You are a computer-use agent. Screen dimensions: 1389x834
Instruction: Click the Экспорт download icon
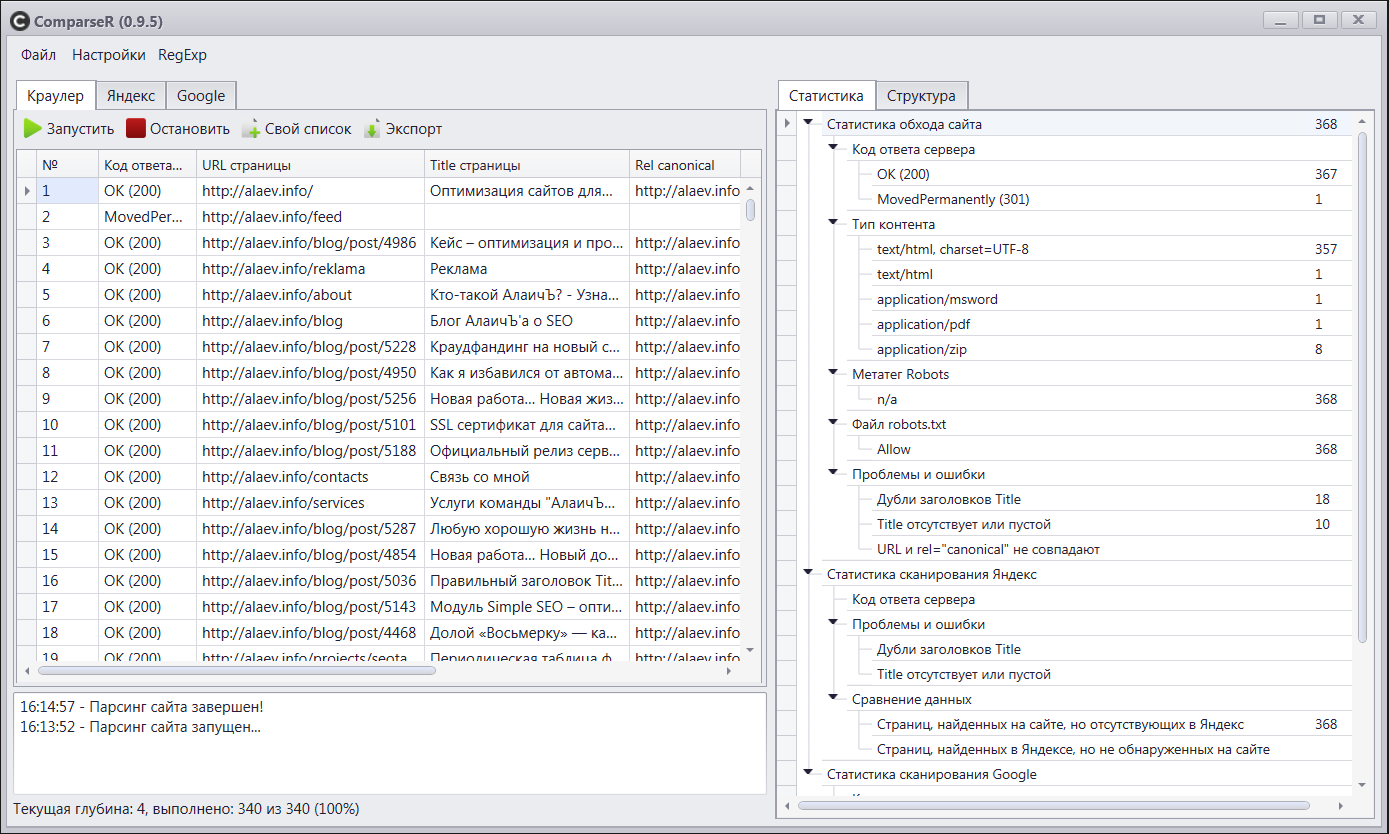pyautogui.click(x=372, y=129)
